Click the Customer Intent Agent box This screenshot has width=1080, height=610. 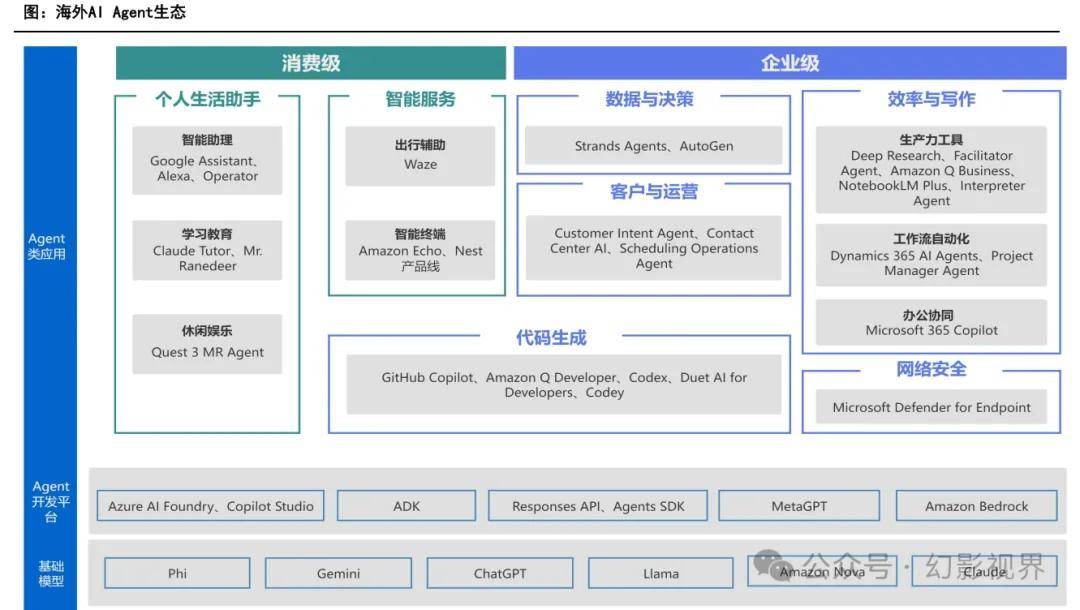point(654,248)
